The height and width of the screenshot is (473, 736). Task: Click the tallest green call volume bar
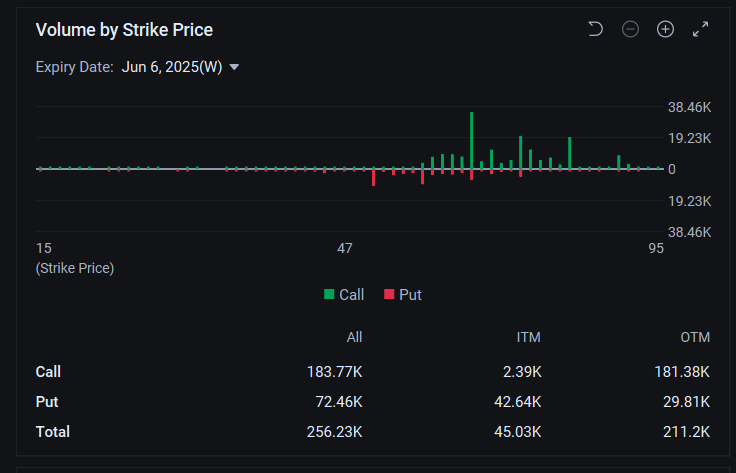[x=471, y=140]
